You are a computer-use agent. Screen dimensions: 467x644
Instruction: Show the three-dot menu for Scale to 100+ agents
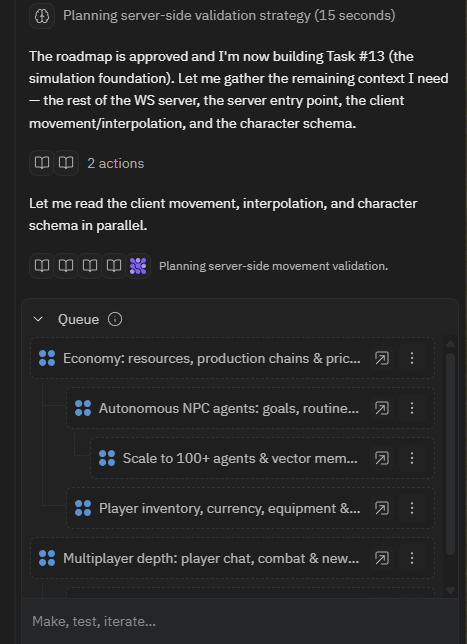click(412, 458)
